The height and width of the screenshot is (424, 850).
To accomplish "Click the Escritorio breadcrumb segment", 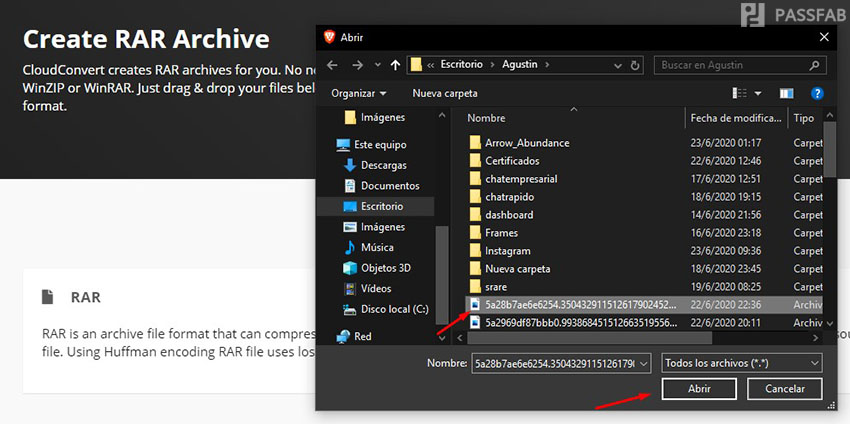I will tap(461, 65).
